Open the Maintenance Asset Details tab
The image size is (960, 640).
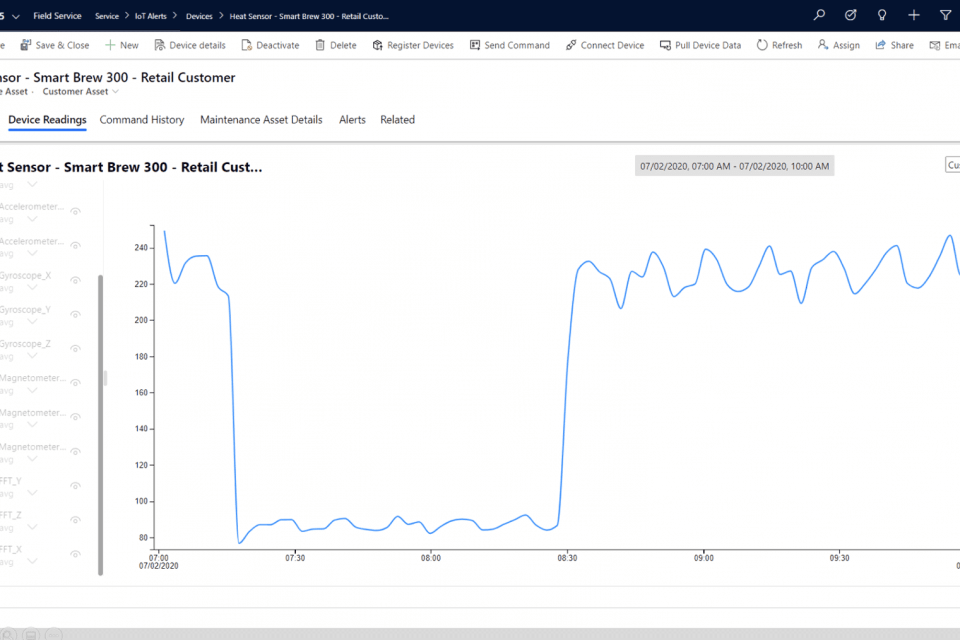point(261,120)
